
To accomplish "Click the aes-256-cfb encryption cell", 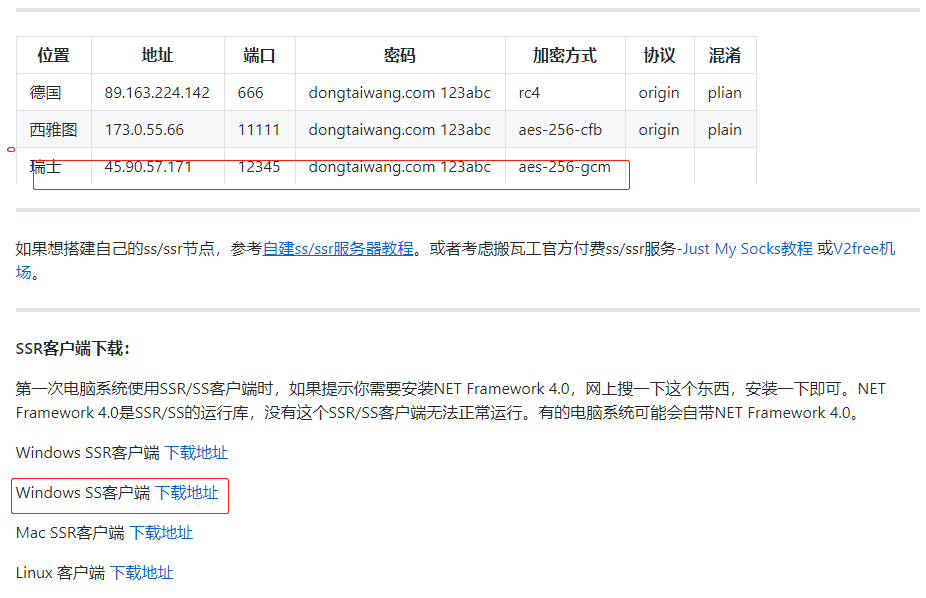I will (x=565, y=130).
